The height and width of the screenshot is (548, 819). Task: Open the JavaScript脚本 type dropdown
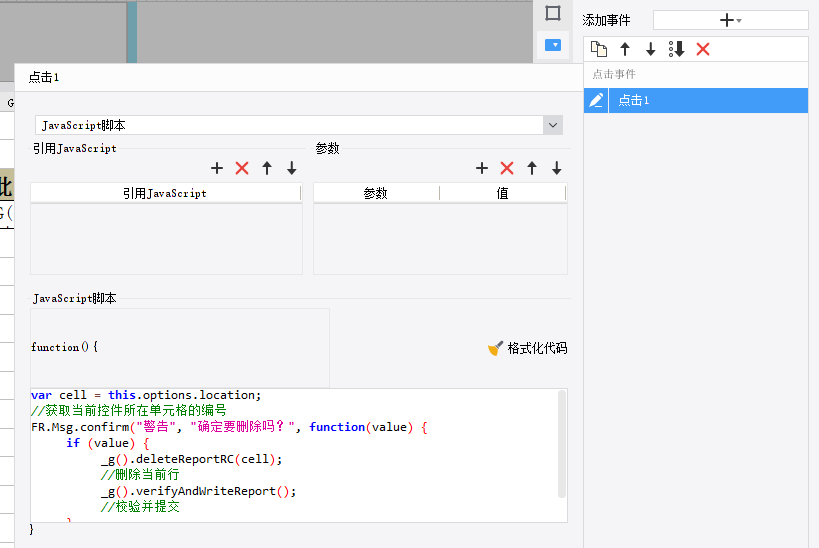click(553, 125)
